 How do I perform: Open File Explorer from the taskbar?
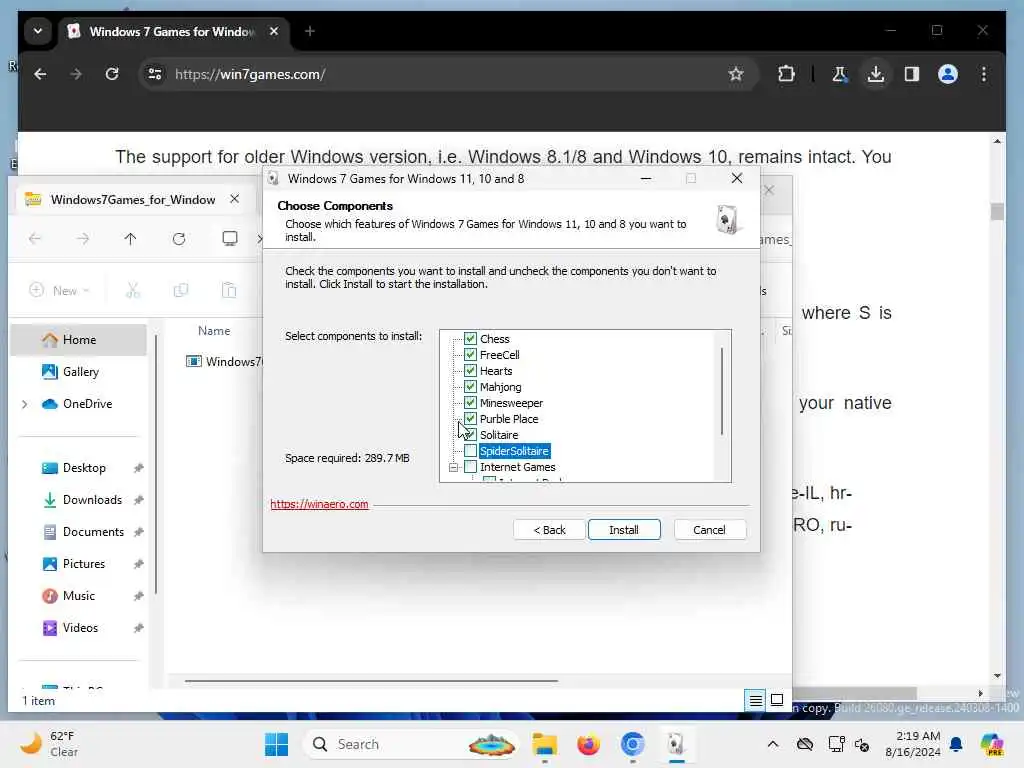545,744
